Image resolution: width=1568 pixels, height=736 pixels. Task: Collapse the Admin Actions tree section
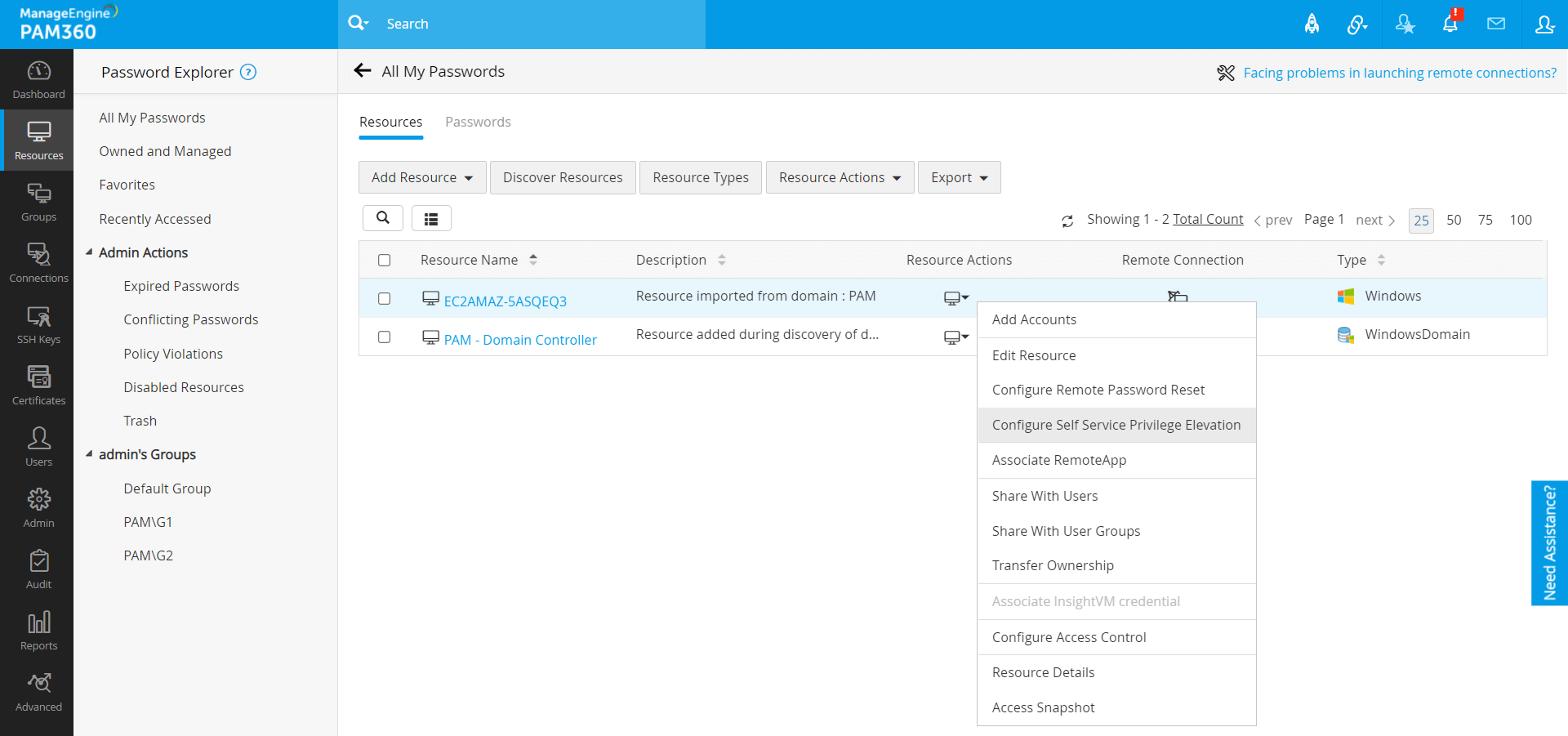[x=89, y=252]
